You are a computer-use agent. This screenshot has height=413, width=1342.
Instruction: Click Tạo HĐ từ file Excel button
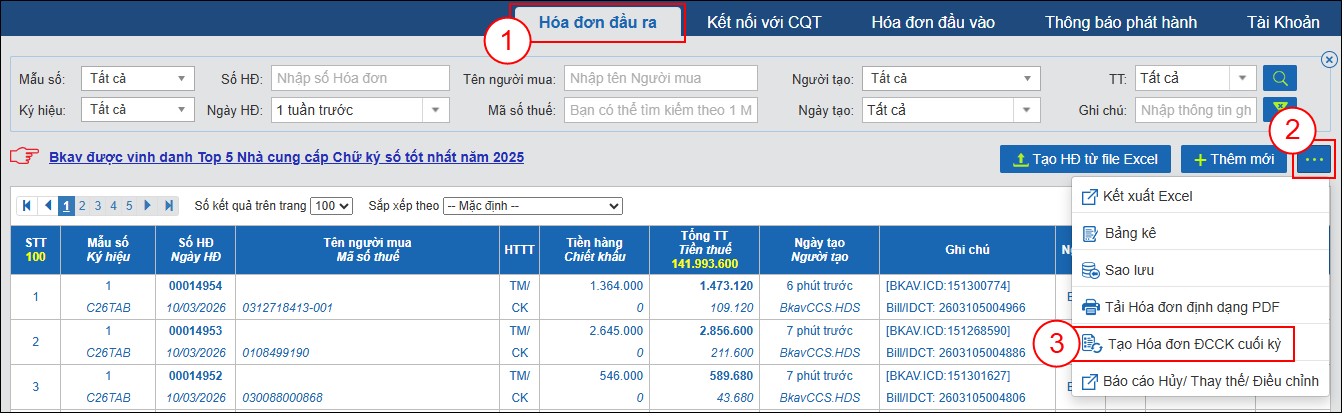pyautogui.click(x=1085, y=159)
